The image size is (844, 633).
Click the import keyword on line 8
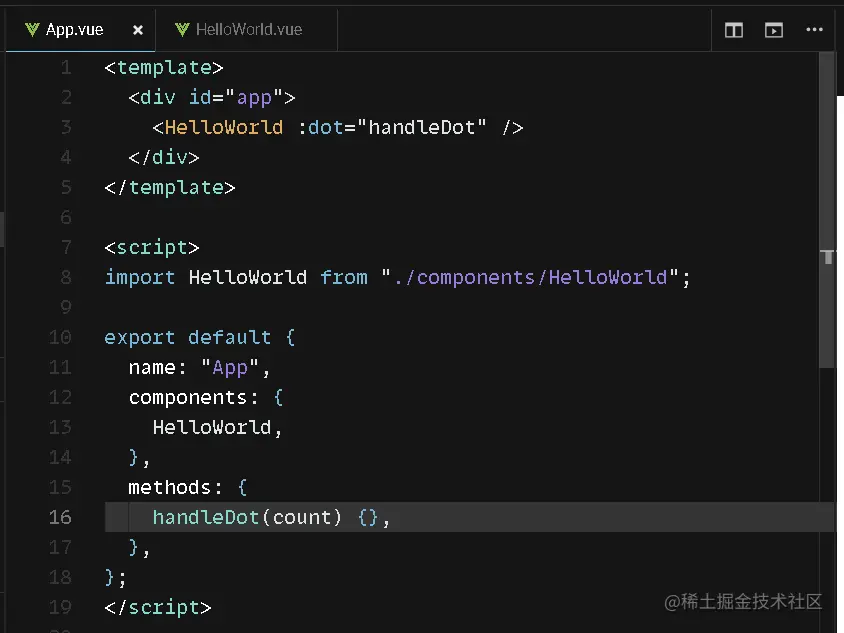[140, 277]
